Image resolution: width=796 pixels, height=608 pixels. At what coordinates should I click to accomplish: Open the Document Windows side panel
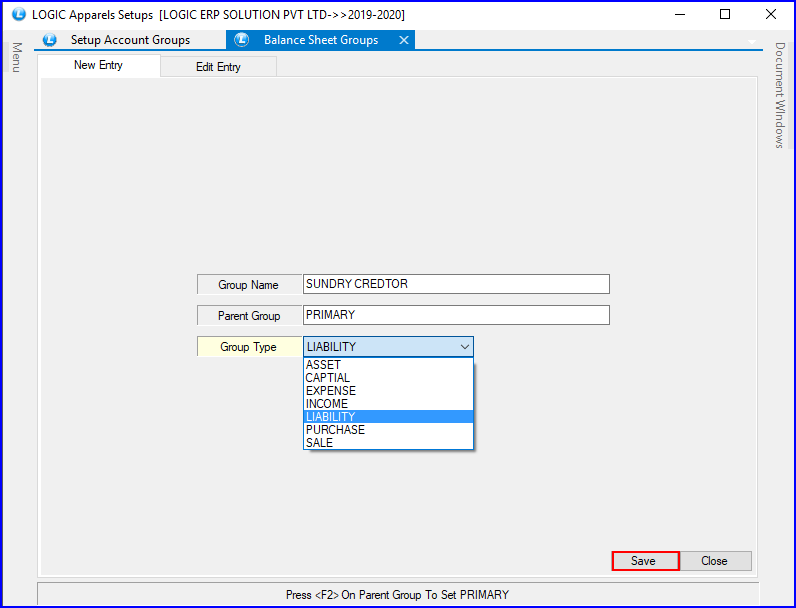[x=780, y=95]
